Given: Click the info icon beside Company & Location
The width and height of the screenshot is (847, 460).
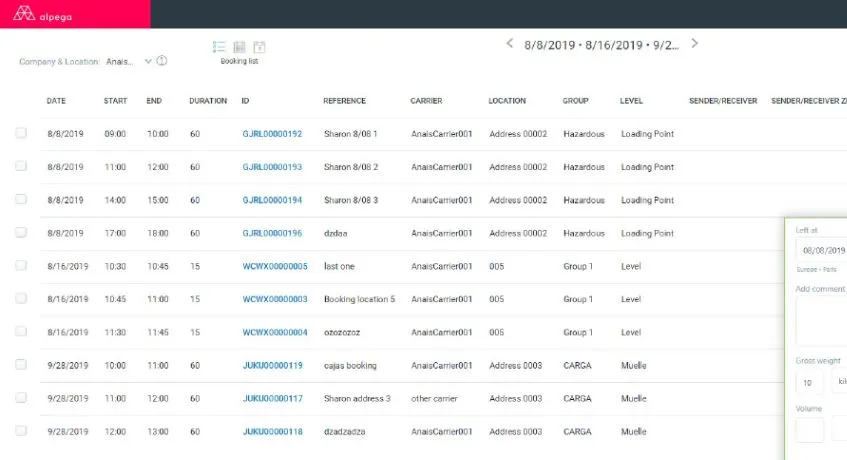Looking at the screenshot, I should click(162, 61).
